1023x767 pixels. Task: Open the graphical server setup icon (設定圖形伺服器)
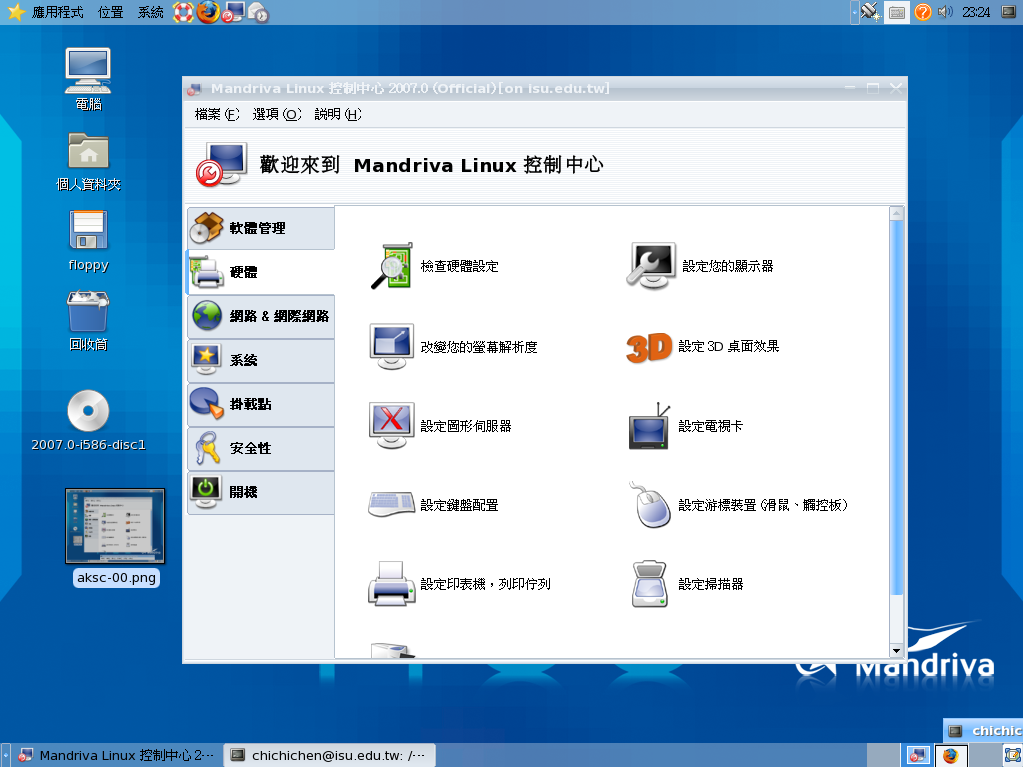tap(390, 426)
